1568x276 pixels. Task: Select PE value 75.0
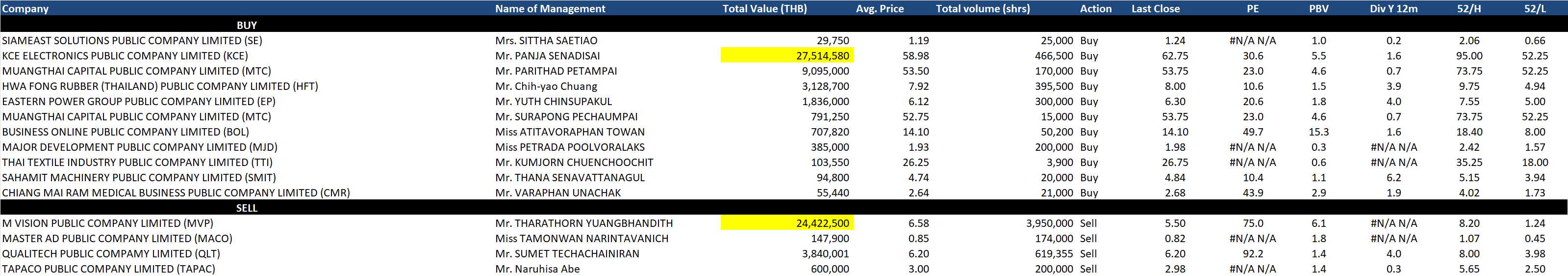pyautogui.click(x=1253, y=223)
